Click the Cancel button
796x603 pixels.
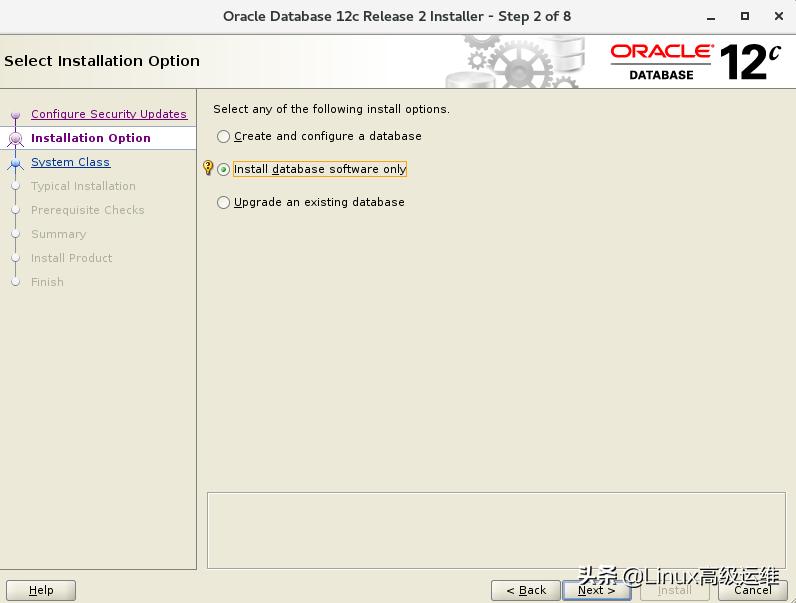pyautogui.click(x=753, y=590)
